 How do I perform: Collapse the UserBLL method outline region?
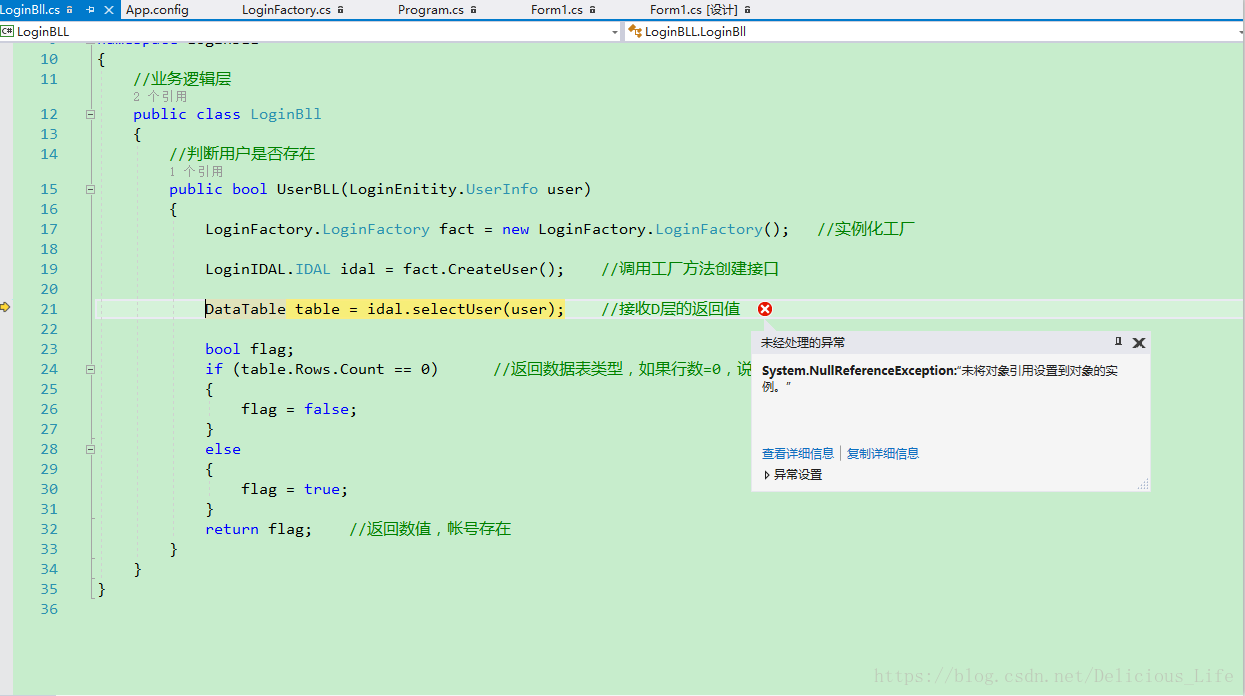(90, 189)
